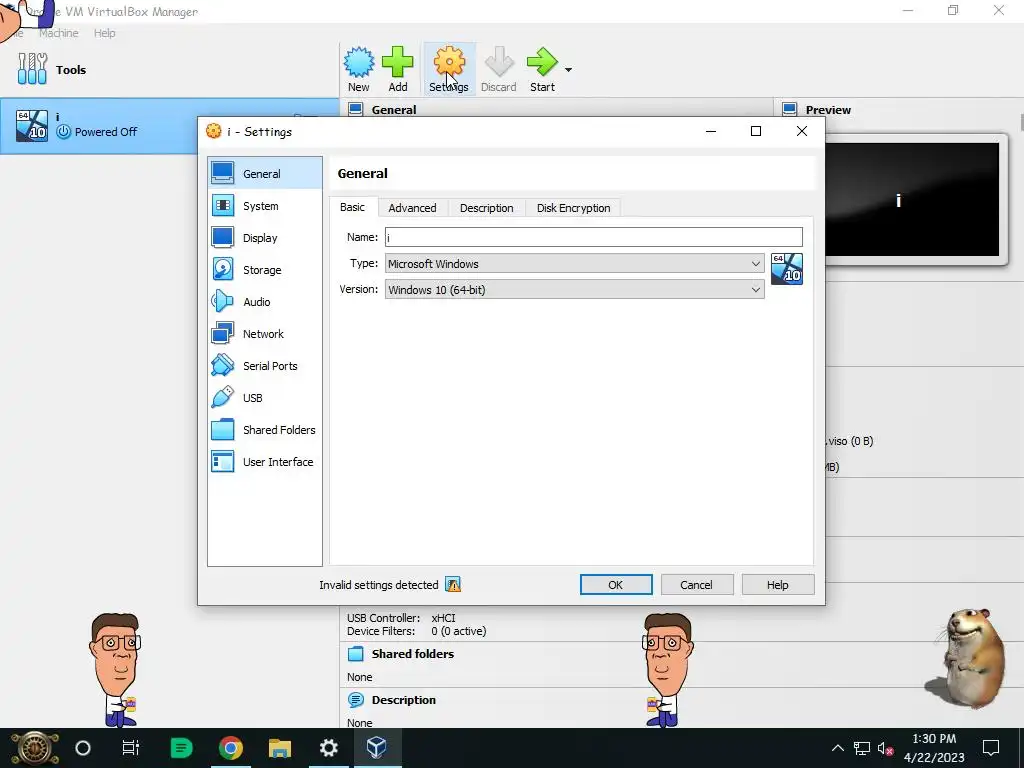Click the 'Device Filters:' label in manager
1024x768 pixels.
click(381, 631)
